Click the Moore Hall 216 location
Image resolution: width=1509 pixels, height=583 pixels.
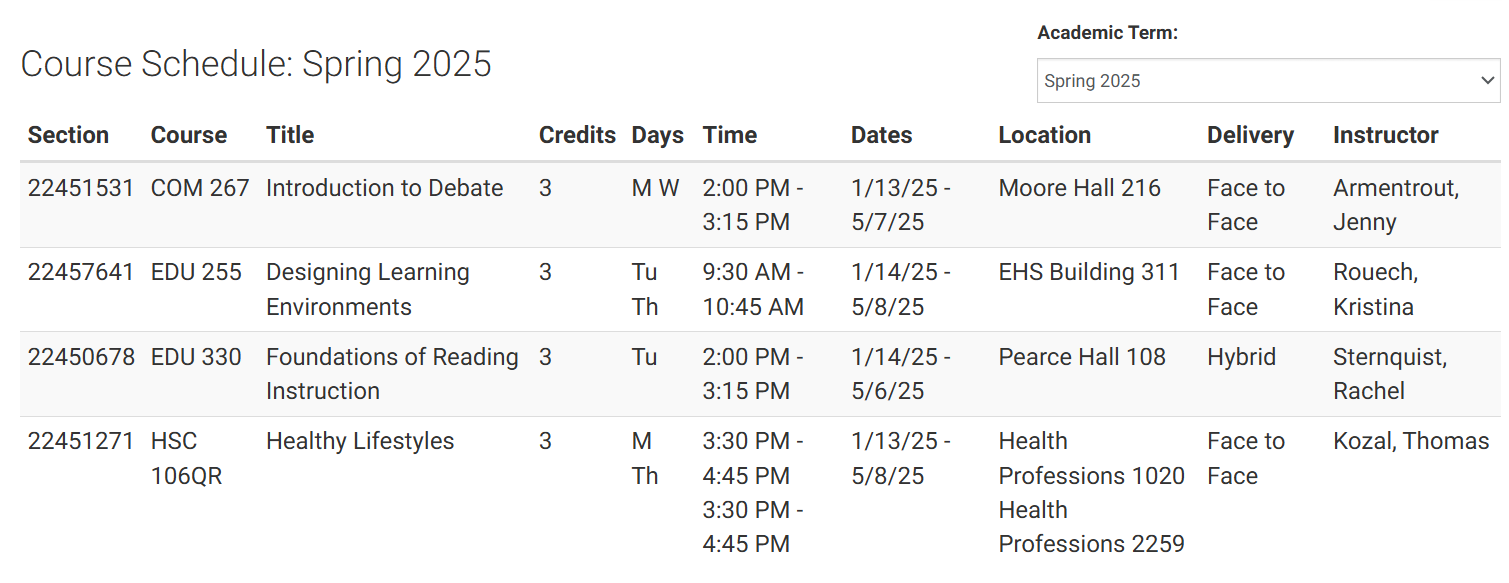[x=1079, y=188]
